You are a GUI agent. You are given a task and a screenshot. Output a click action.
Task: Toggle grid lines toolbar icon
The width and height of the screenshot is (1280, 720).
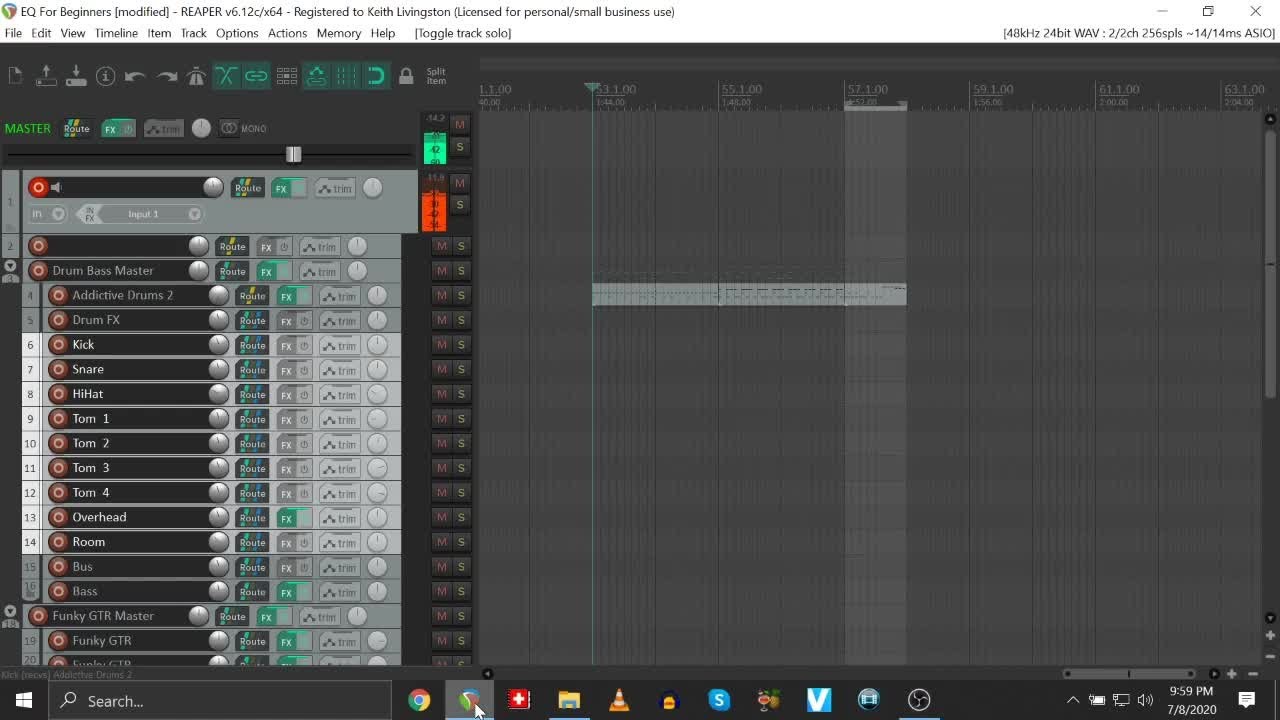346,76
